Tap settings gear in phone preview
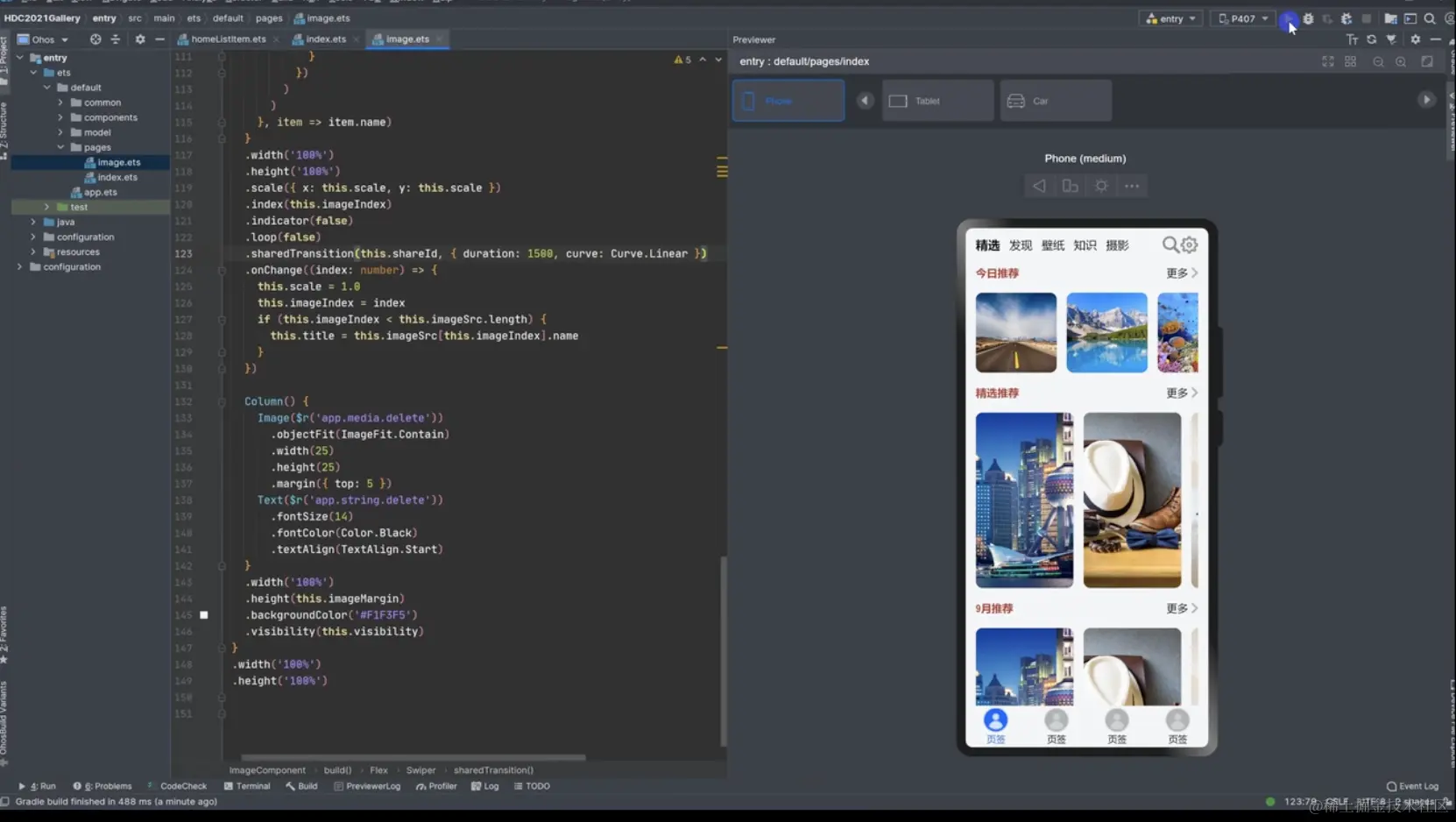Viewport: 1456px width, 822px height. click(1189, 244)
